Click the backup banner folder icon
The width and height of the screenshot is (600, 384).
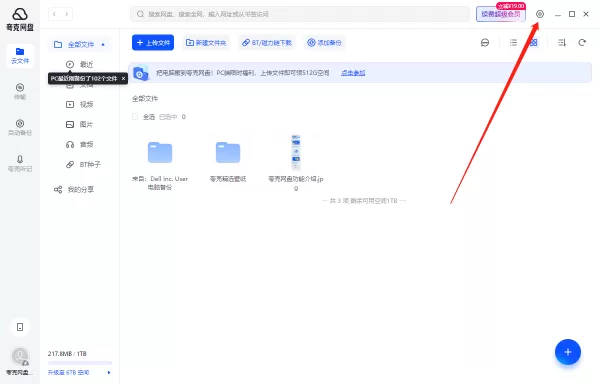click(140, 73)
